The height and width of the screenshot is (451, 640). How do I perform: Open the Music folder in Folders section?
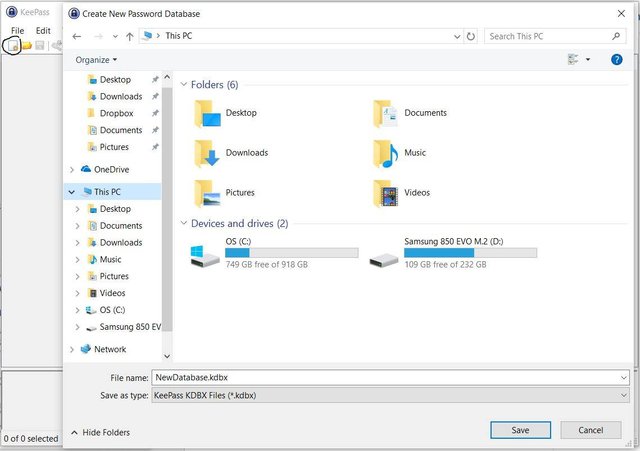click(x=400, y=153)
